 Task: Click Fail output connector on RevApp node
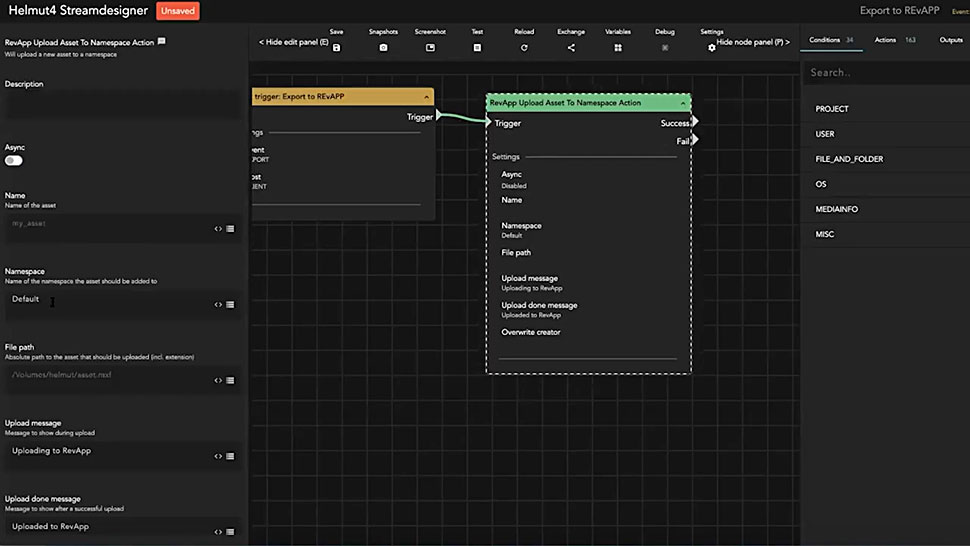(695, 140)
